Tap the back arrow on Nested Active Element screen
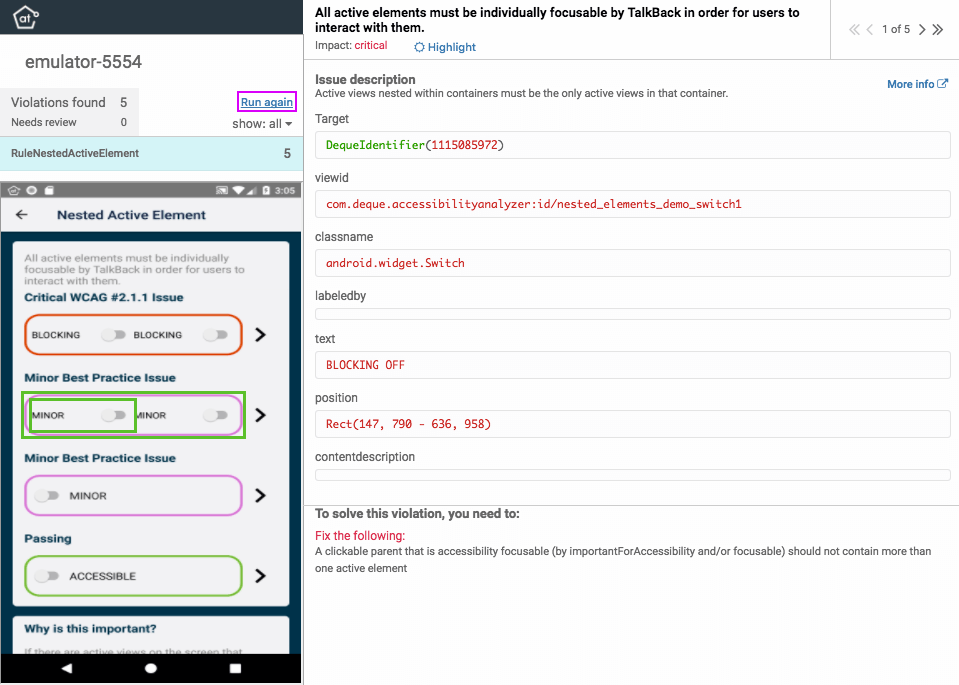 pyautogui.click(x=22, y=215)
